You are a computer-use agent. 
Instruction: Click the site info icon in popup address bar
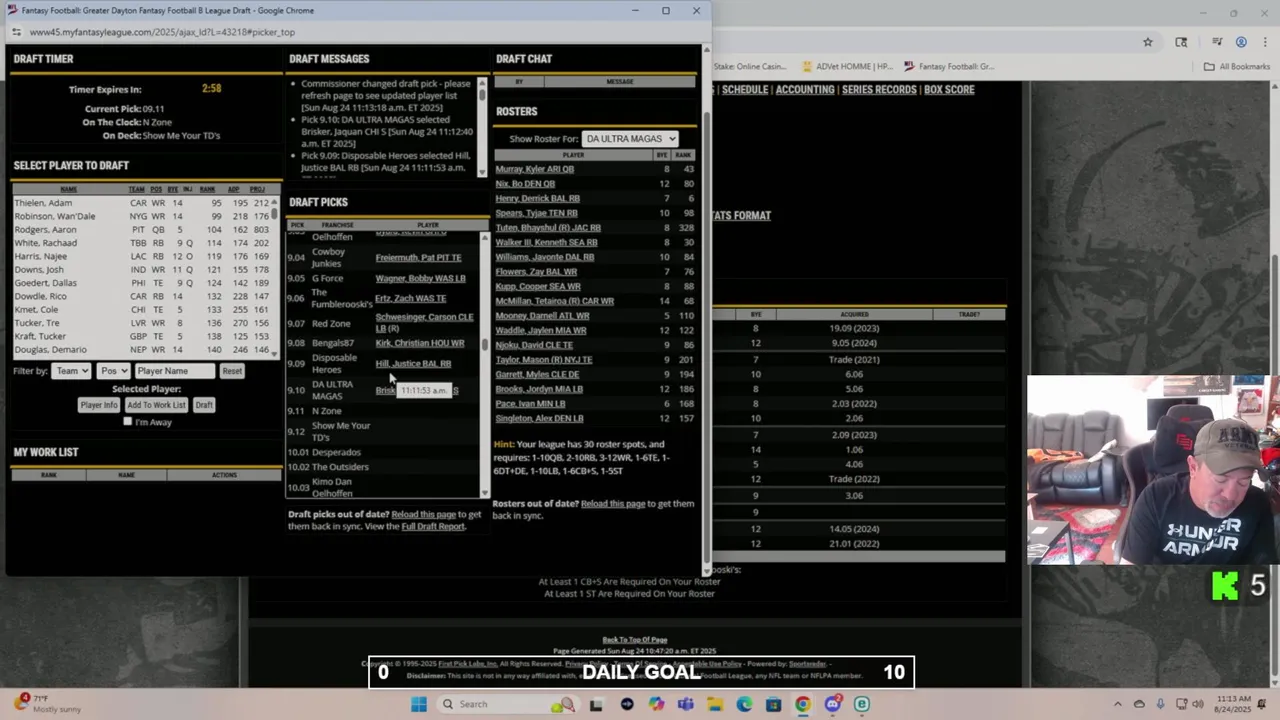pos(17,32)
